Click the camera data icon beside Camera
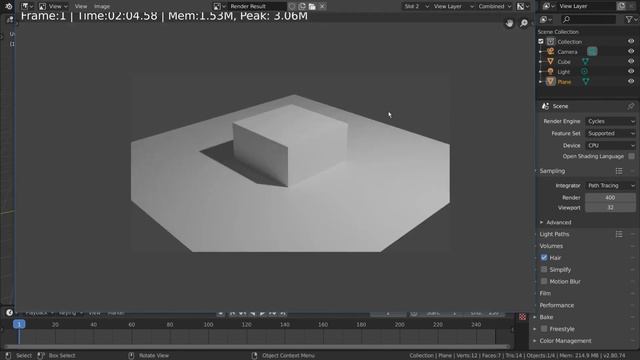This screenshot has height=360, width=640. (592, 51)
